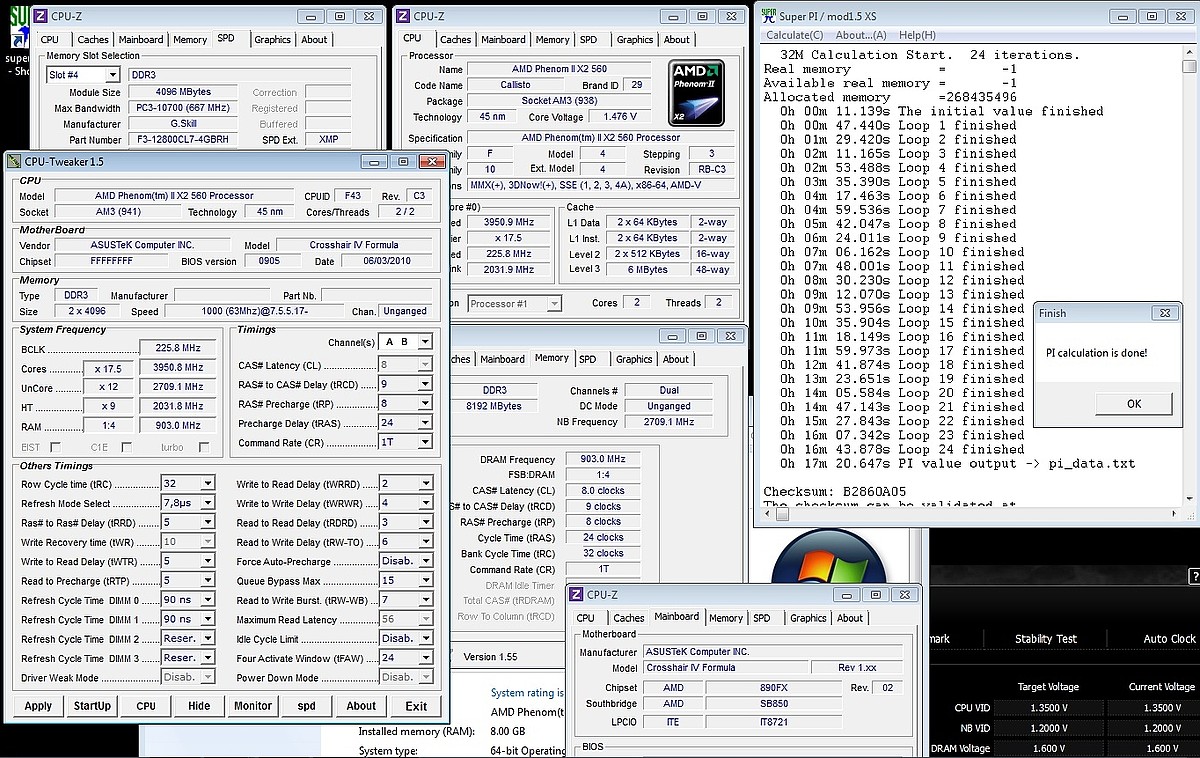Open Force Auto-Precharge dropdown

point(425,561)
